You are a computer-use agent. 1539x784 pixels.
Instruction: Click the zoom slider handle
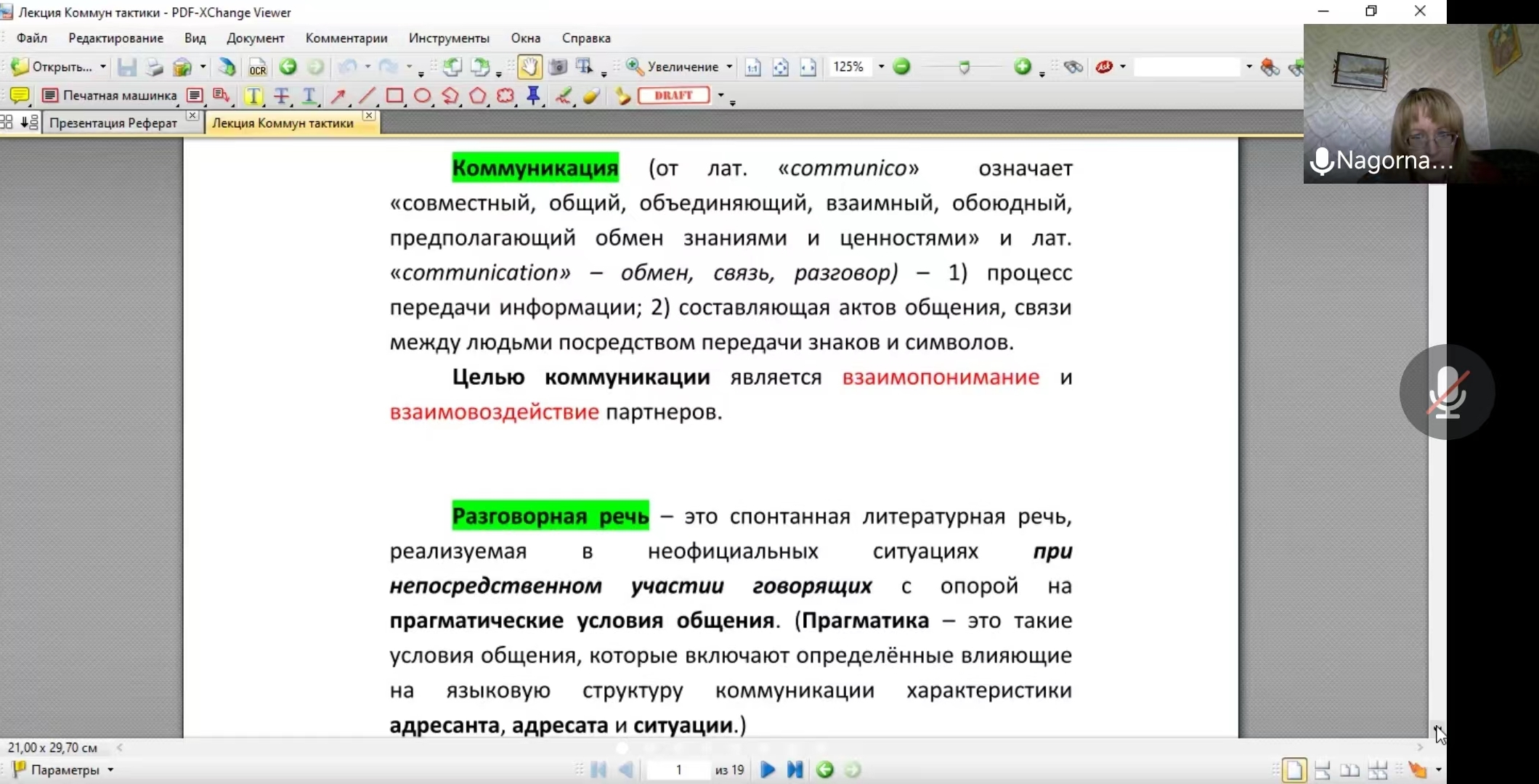(964, 68)
